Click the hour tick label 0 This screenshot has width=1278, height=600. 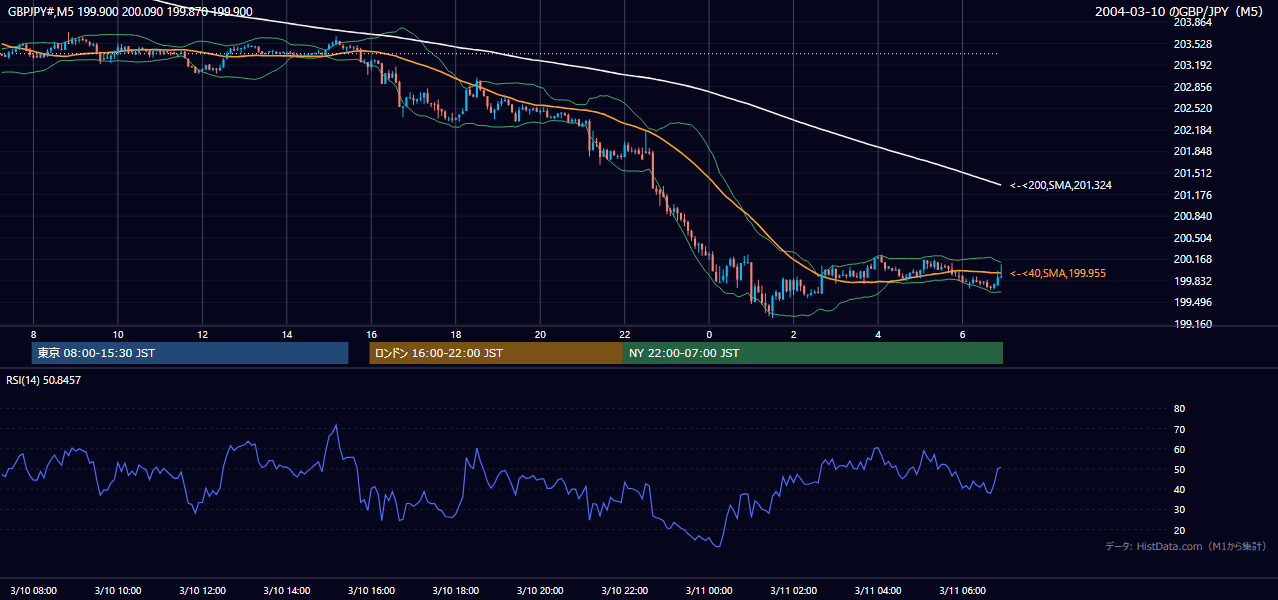pos(709,334)
